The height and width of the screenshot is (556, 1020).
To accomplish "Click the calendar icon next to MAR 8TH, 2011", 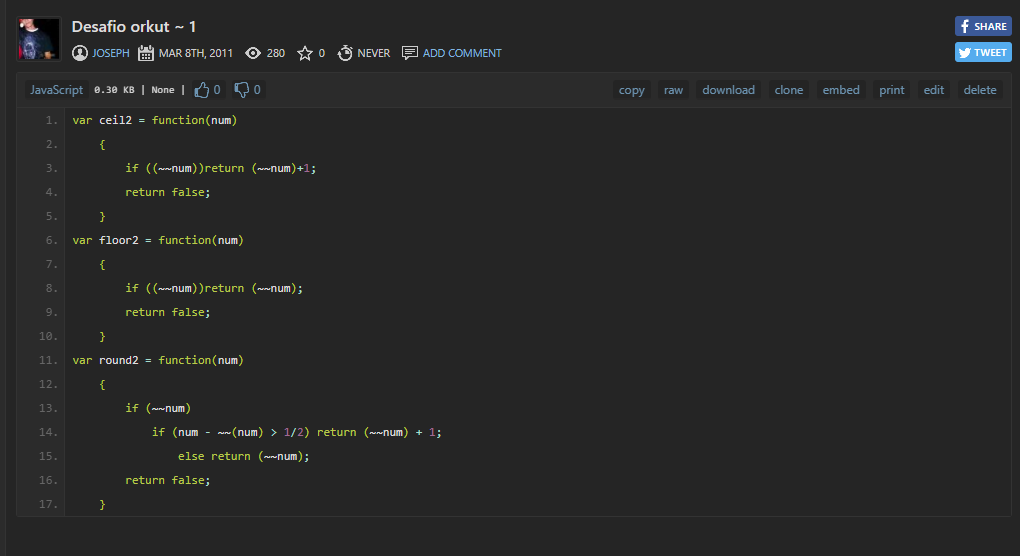I will point(146,53).
